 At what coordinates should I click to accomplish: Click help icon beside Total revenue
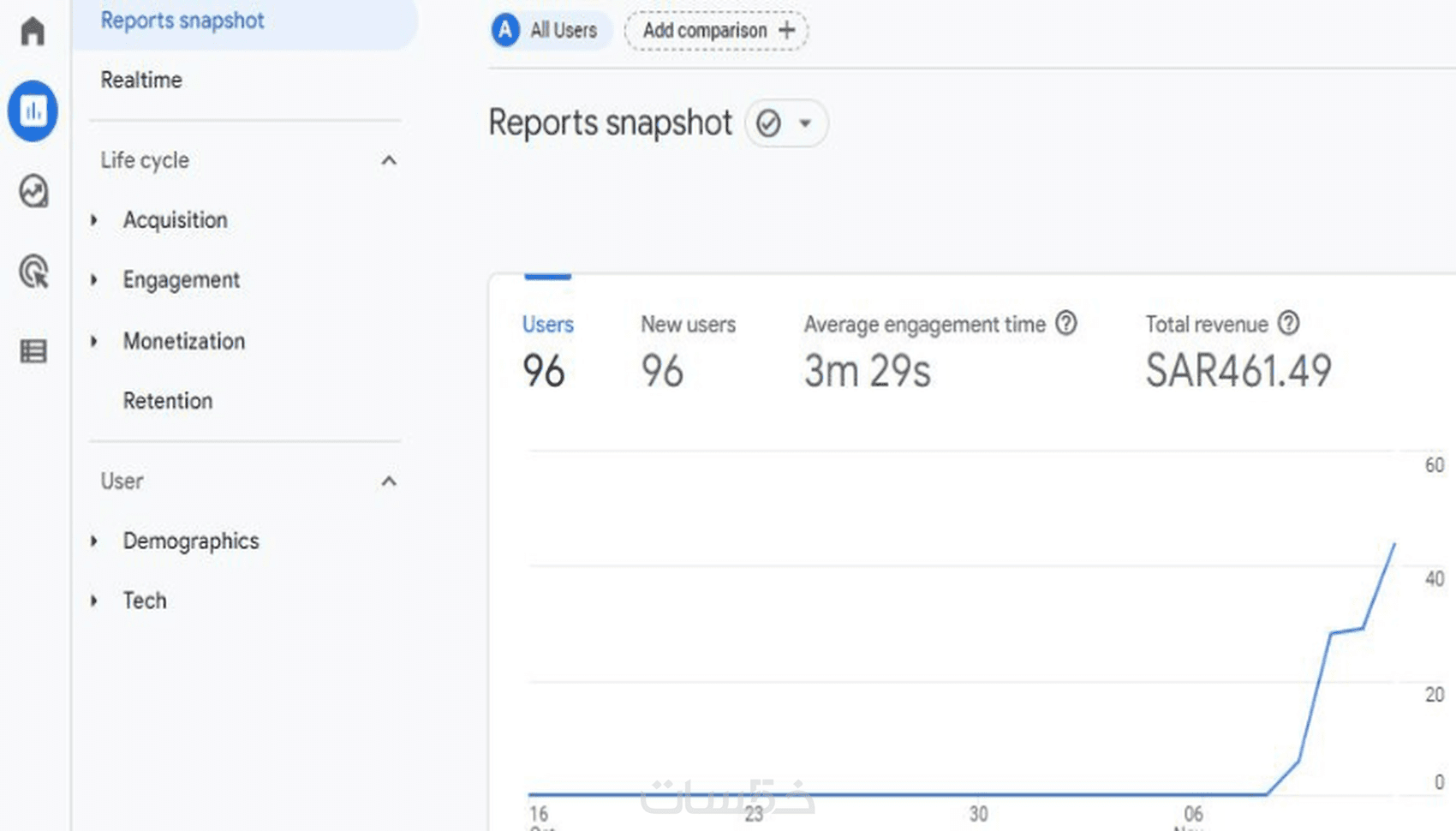[x=1288, y=323]
